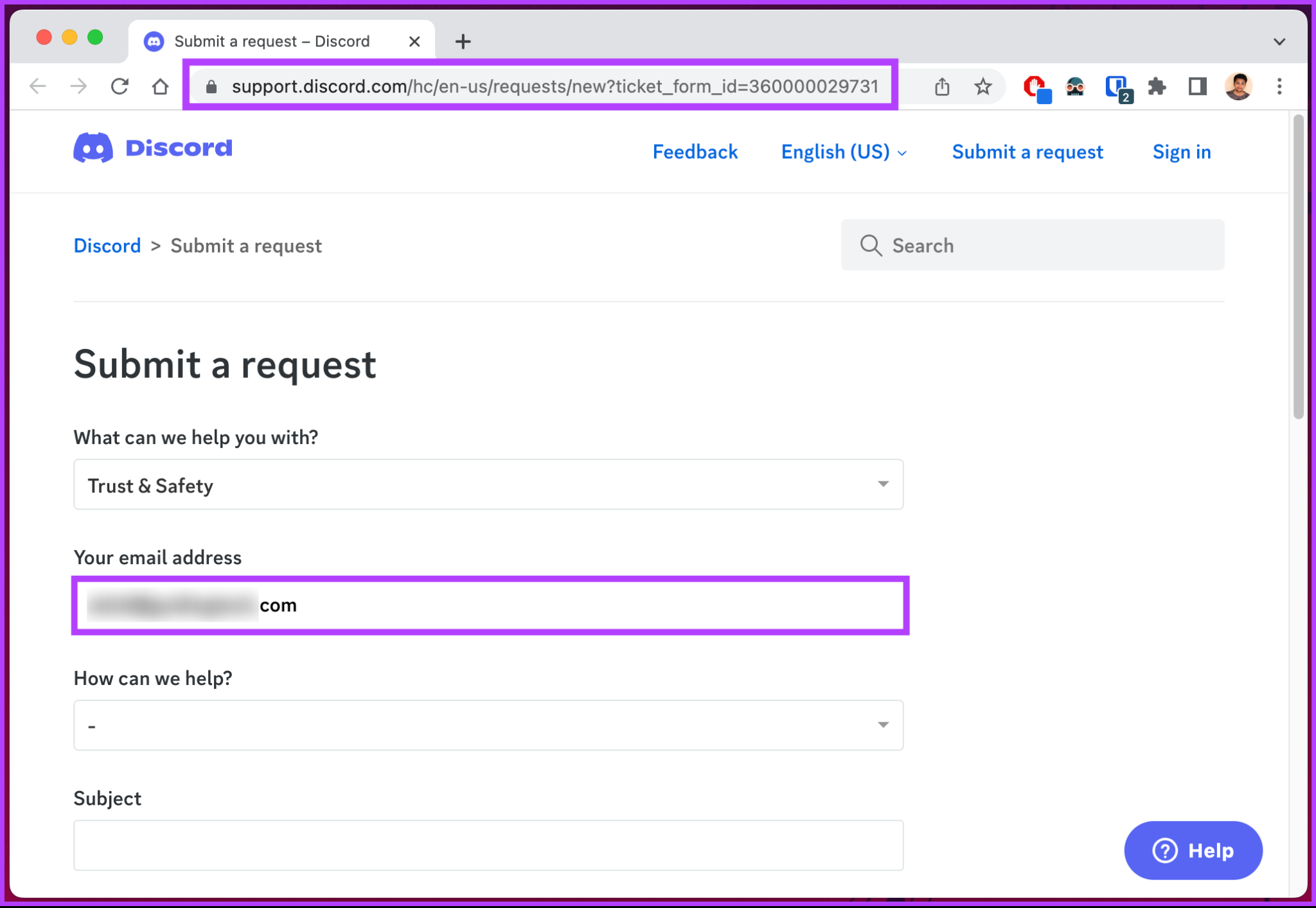The image size is (1316, 908).
Task: Click the Discord logo in the header
Action: click(x=153, y=148)
